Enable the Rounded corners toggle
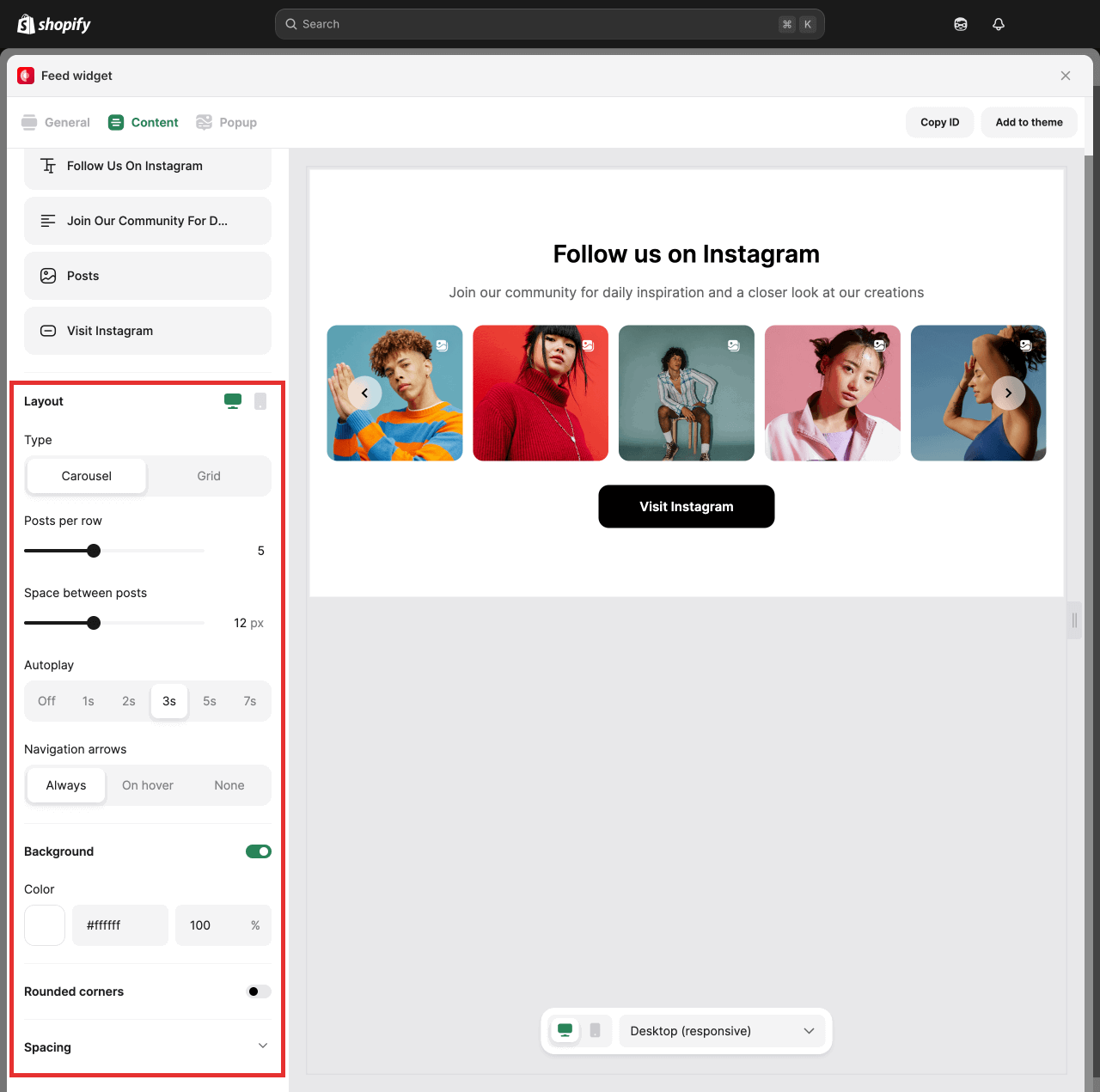 click(258, 991)
